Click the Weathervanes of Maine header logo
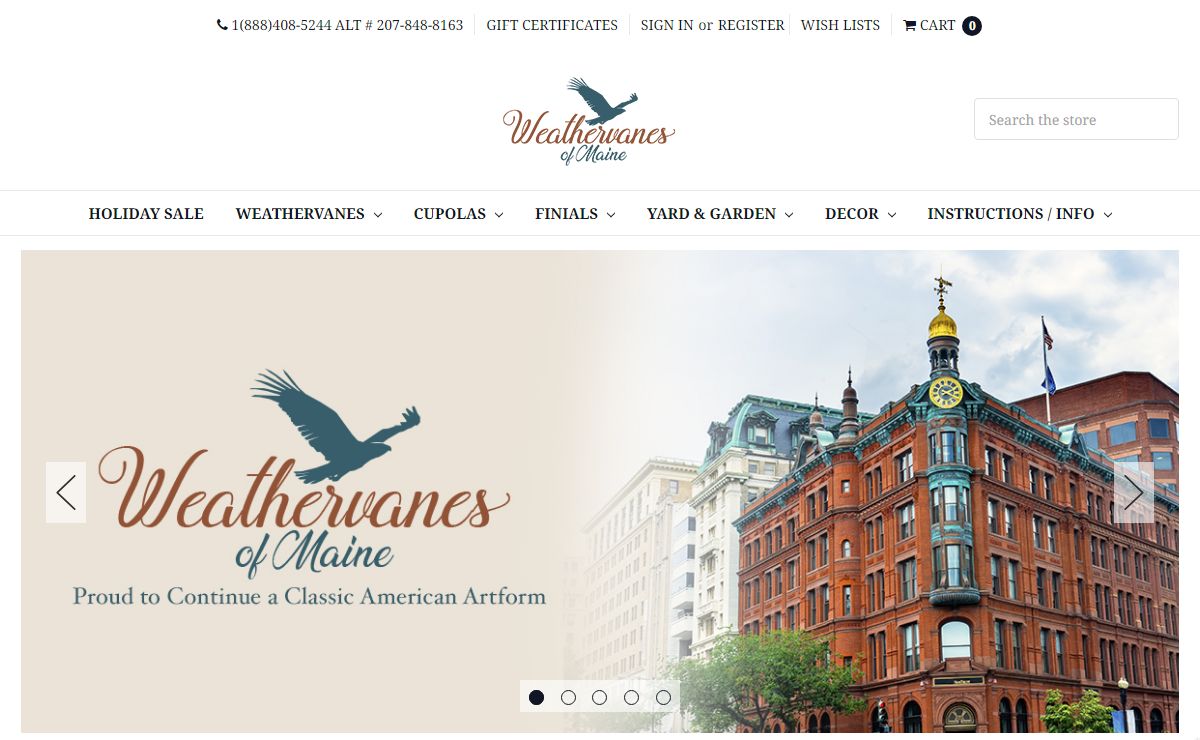The height and width of the screenshot is (740, 1200). tap(588, 121)
